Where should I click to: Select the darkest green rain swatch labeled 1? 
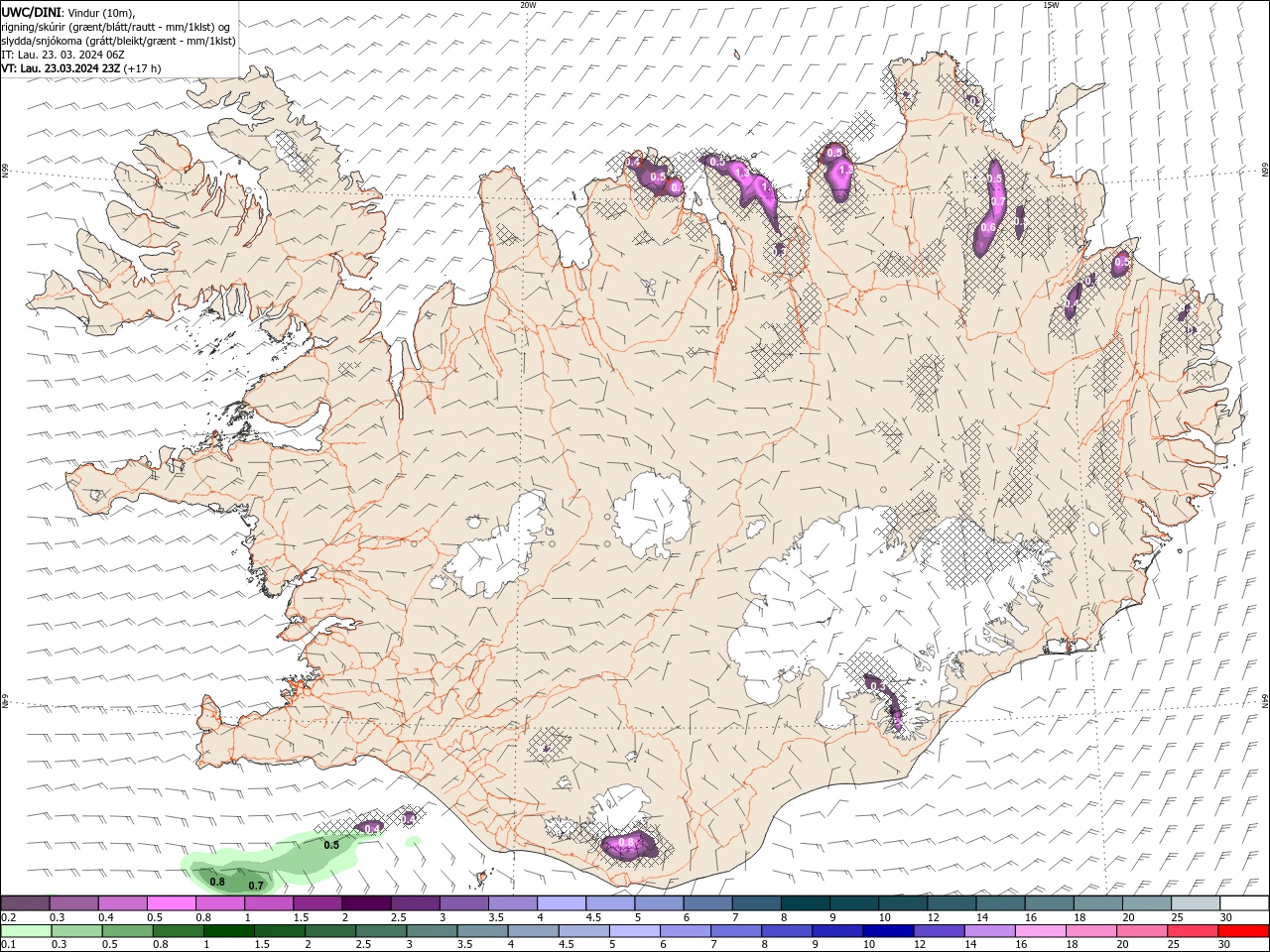(x=229, y=931)
